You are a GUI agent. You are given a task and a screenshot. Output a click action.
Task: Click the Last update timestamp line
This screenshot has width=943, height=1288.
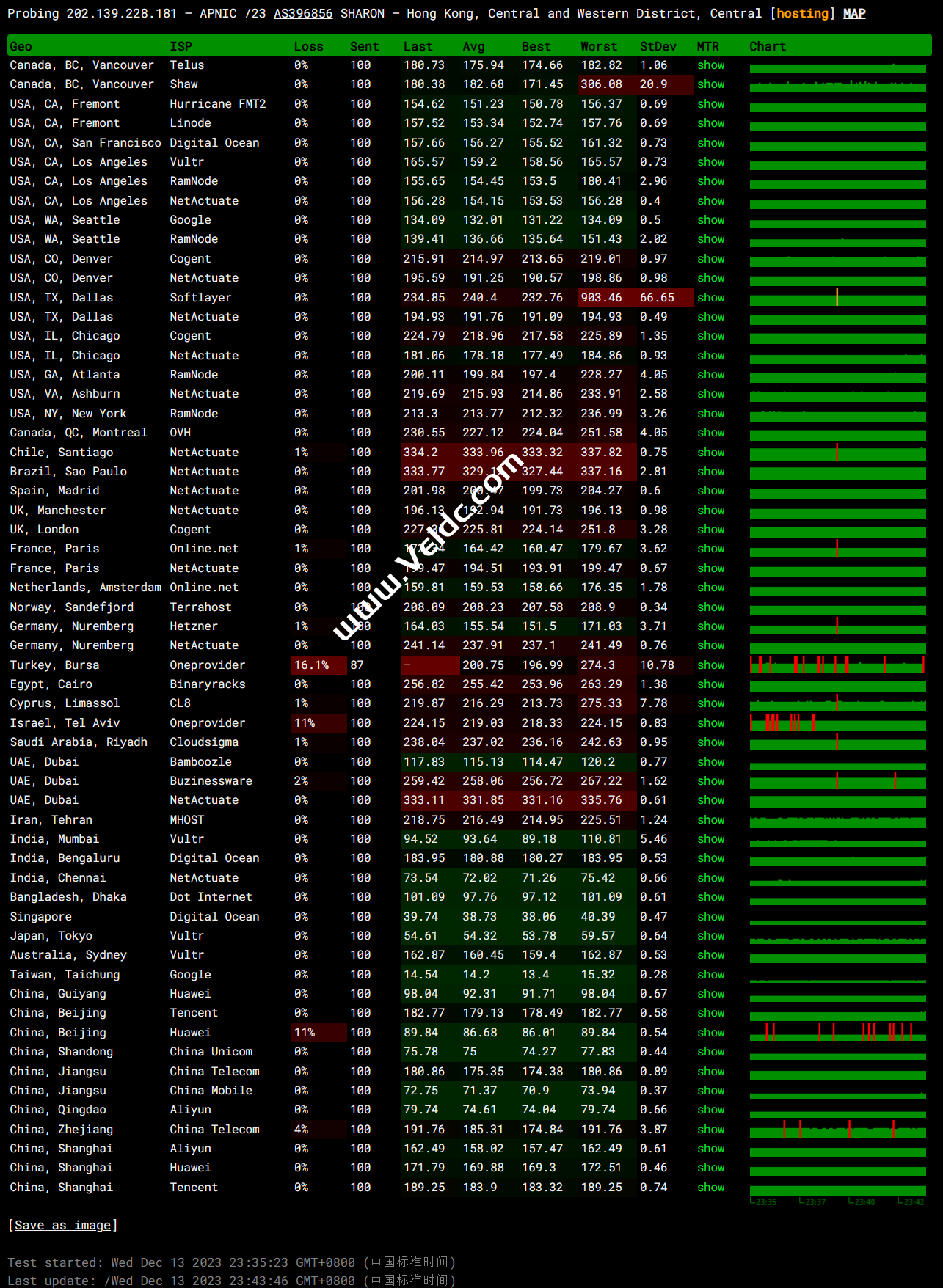[x=232, y=1281]
